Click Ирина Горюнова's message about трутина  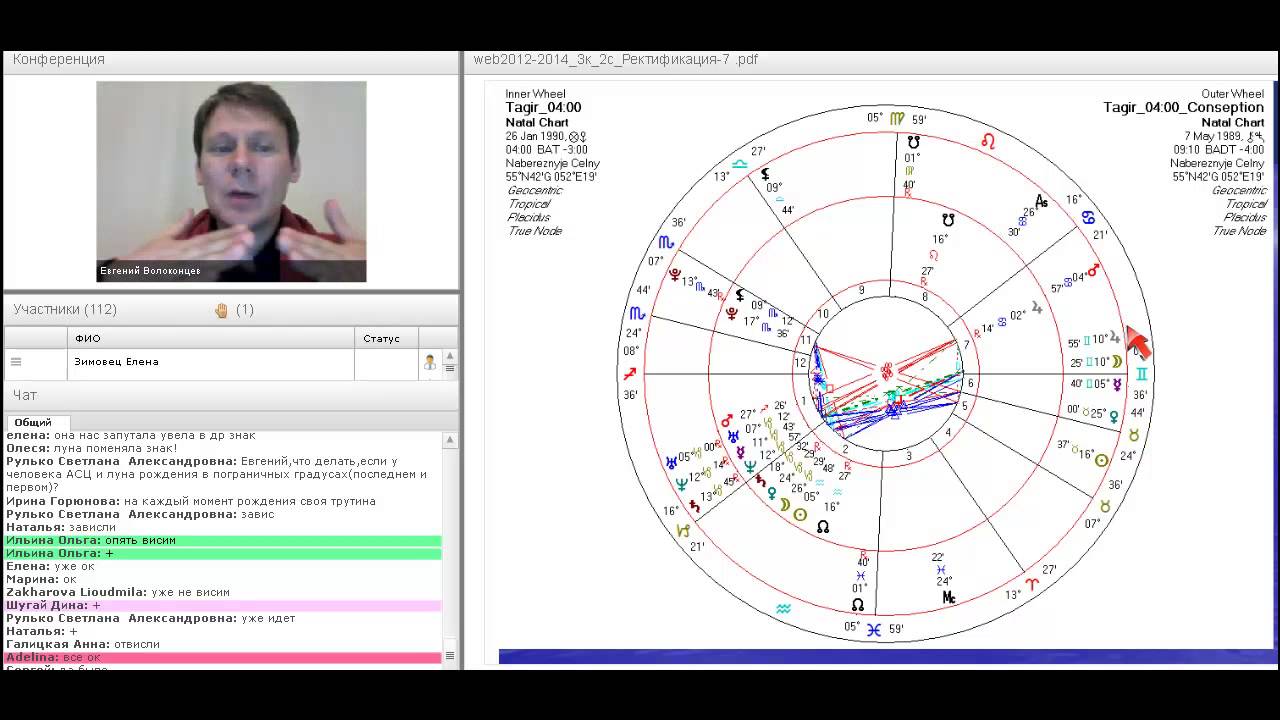point(191,501)
